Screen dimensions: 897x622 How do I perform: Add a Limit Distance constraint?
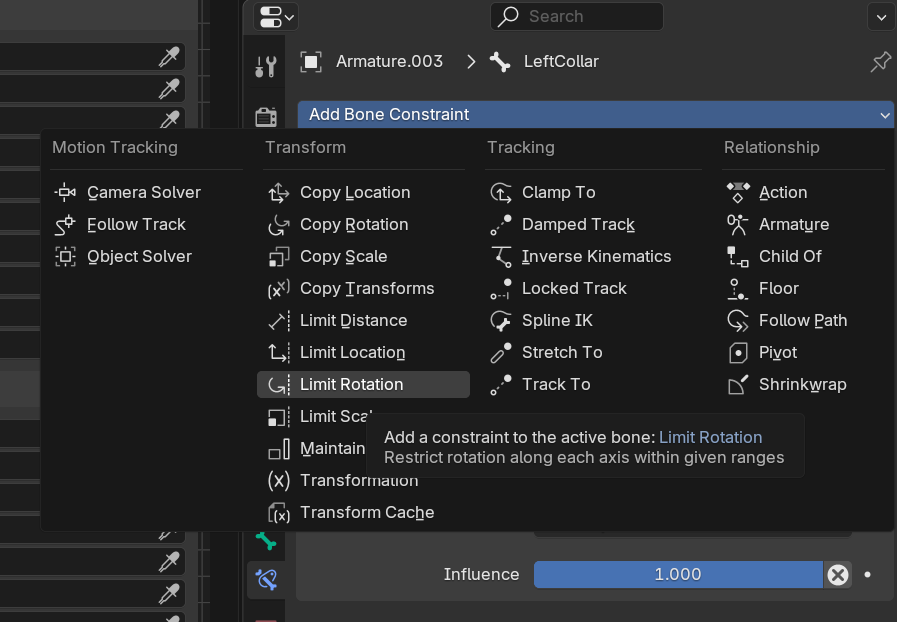coord(363,320)
